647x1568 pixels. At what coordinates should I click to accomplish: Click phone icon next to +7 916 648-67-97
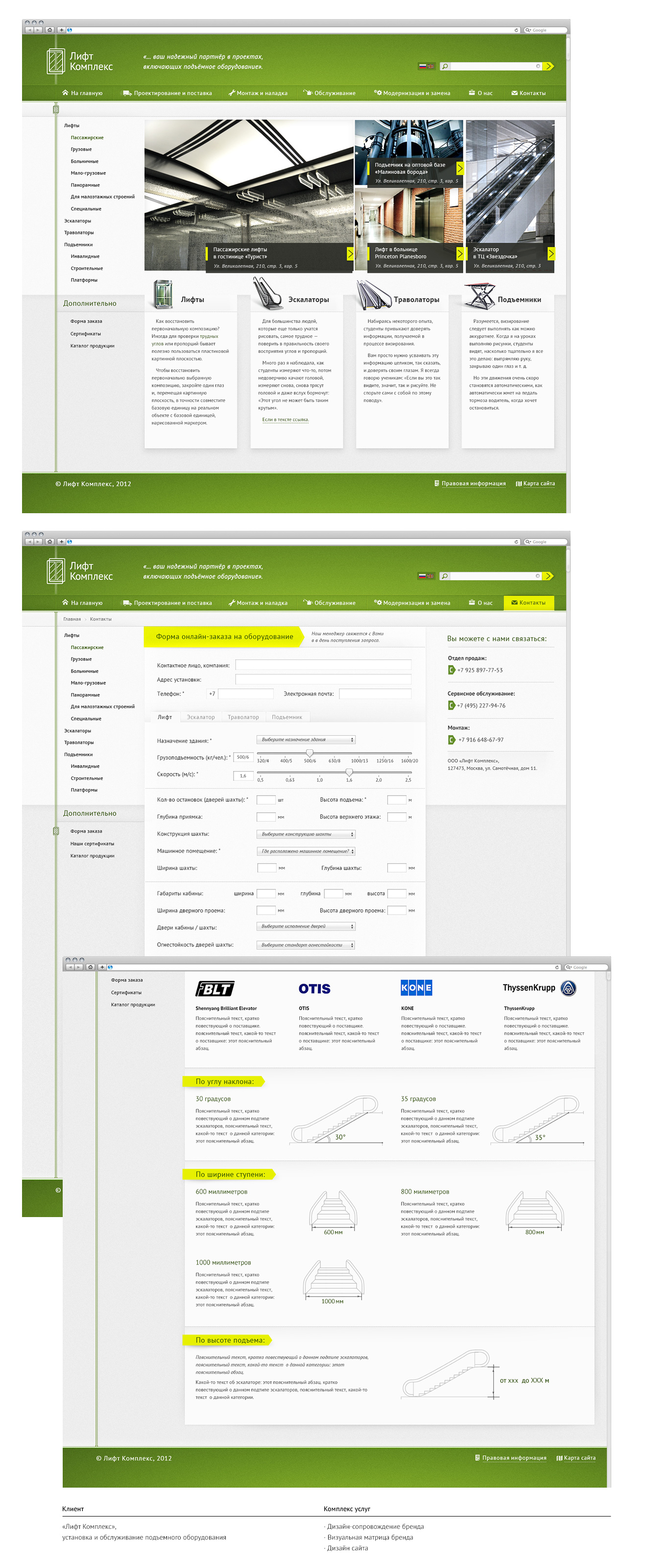[451, 740]
